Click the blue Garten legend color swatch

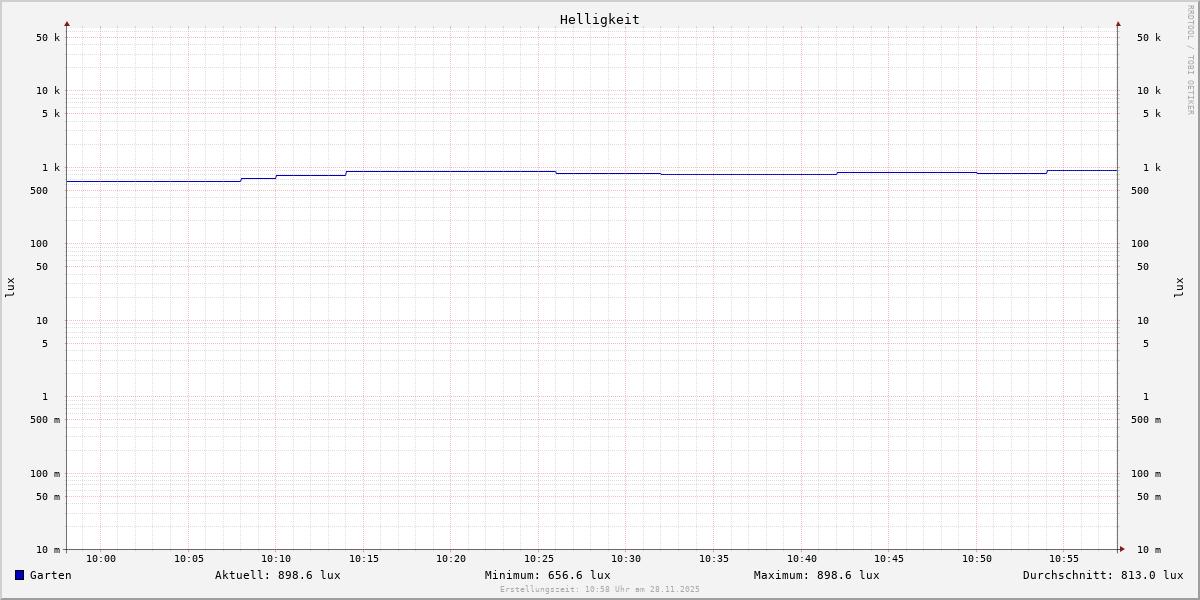click(19, 575)
